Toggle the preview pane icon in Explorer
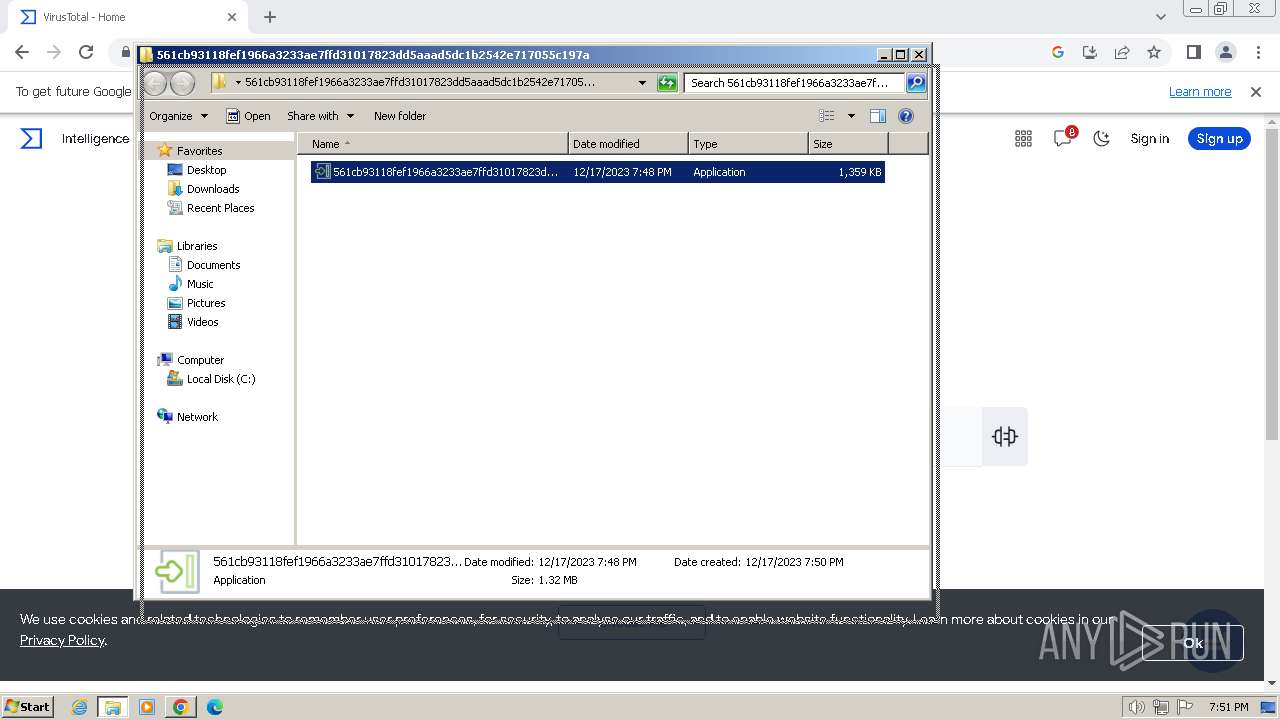Screen dimensions: 1280x720 click(878, 116)
